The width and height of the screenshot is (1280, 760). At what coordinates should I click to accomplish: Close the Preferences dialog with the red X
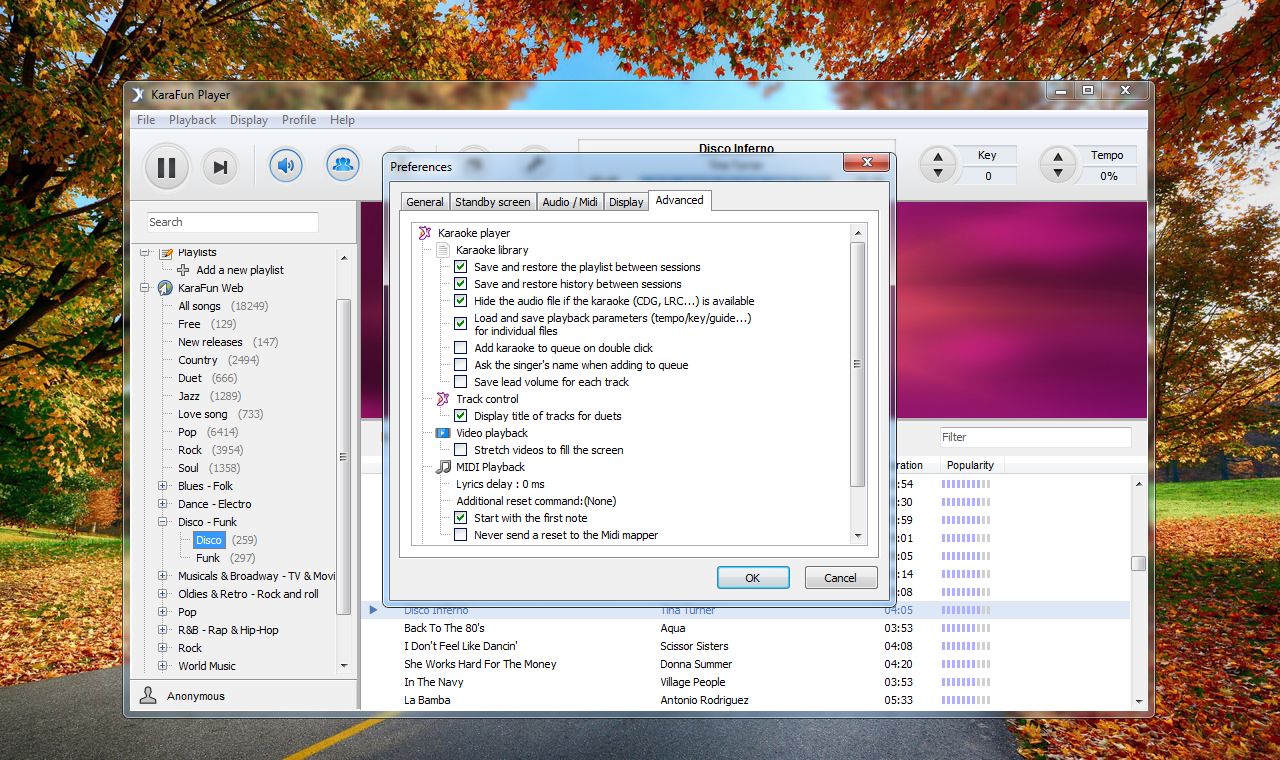[x=866, y=162]
